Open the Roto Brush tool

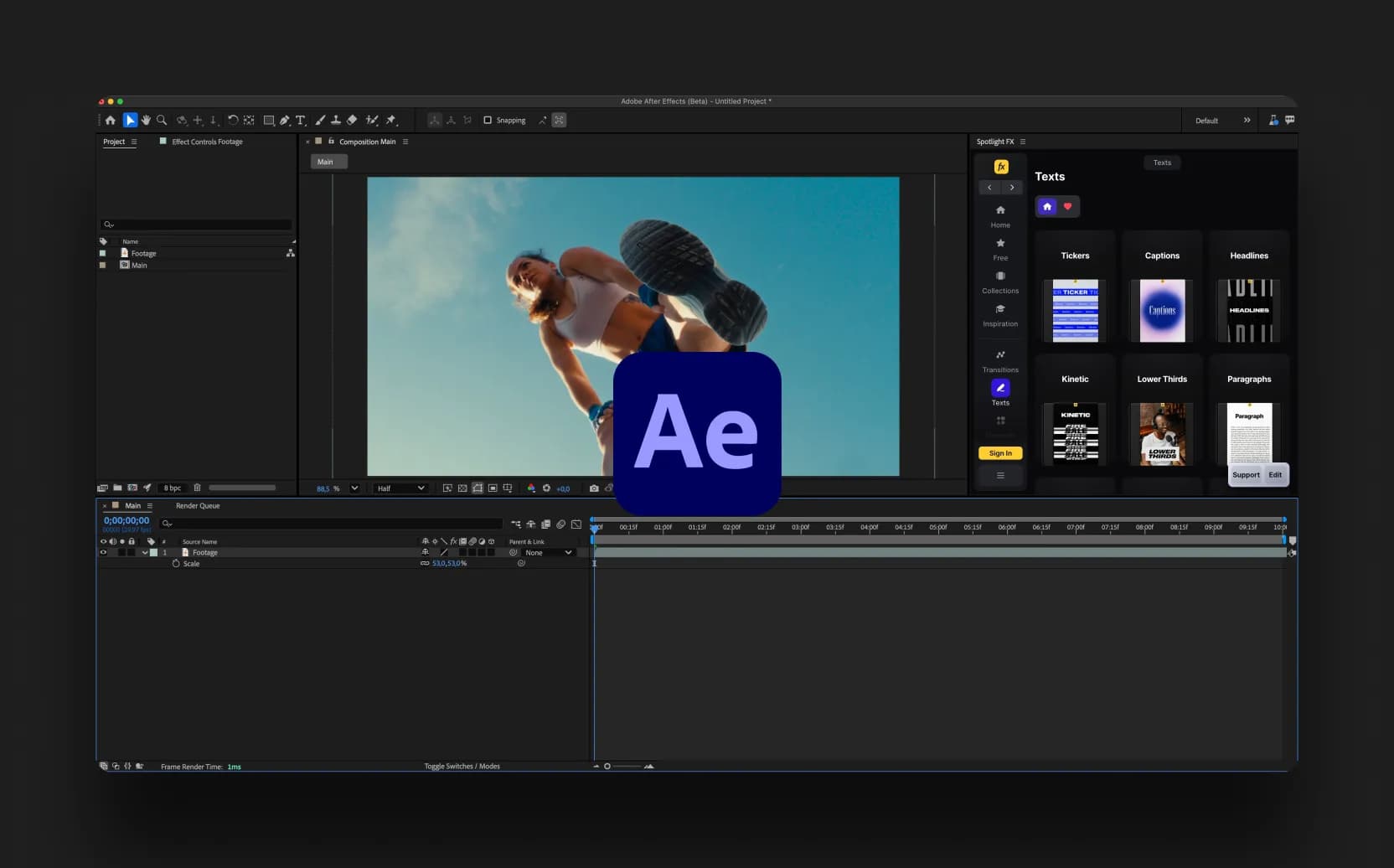click(372, 120)
